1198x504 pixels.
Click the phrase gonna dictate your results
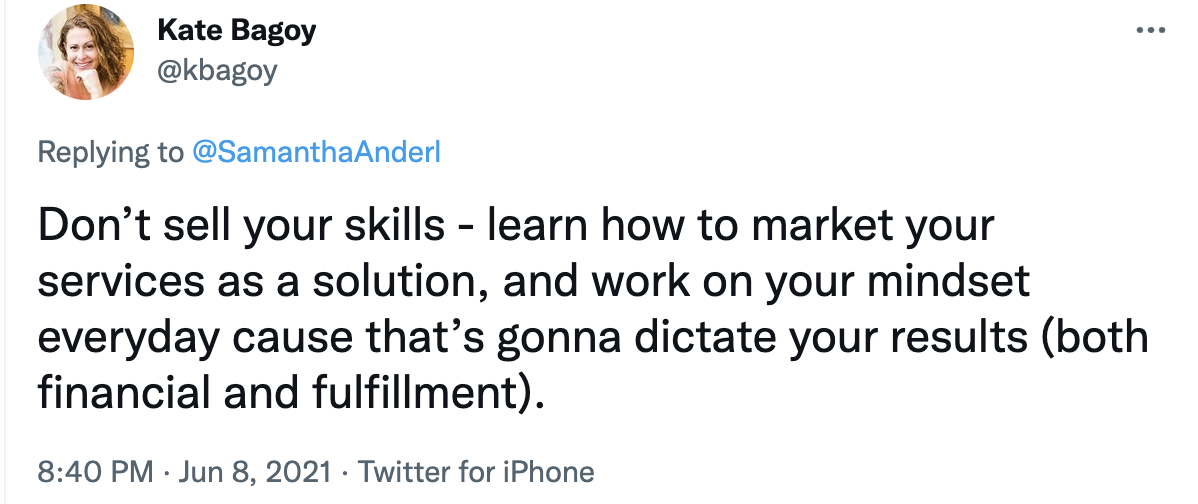[x=763, y=339]
